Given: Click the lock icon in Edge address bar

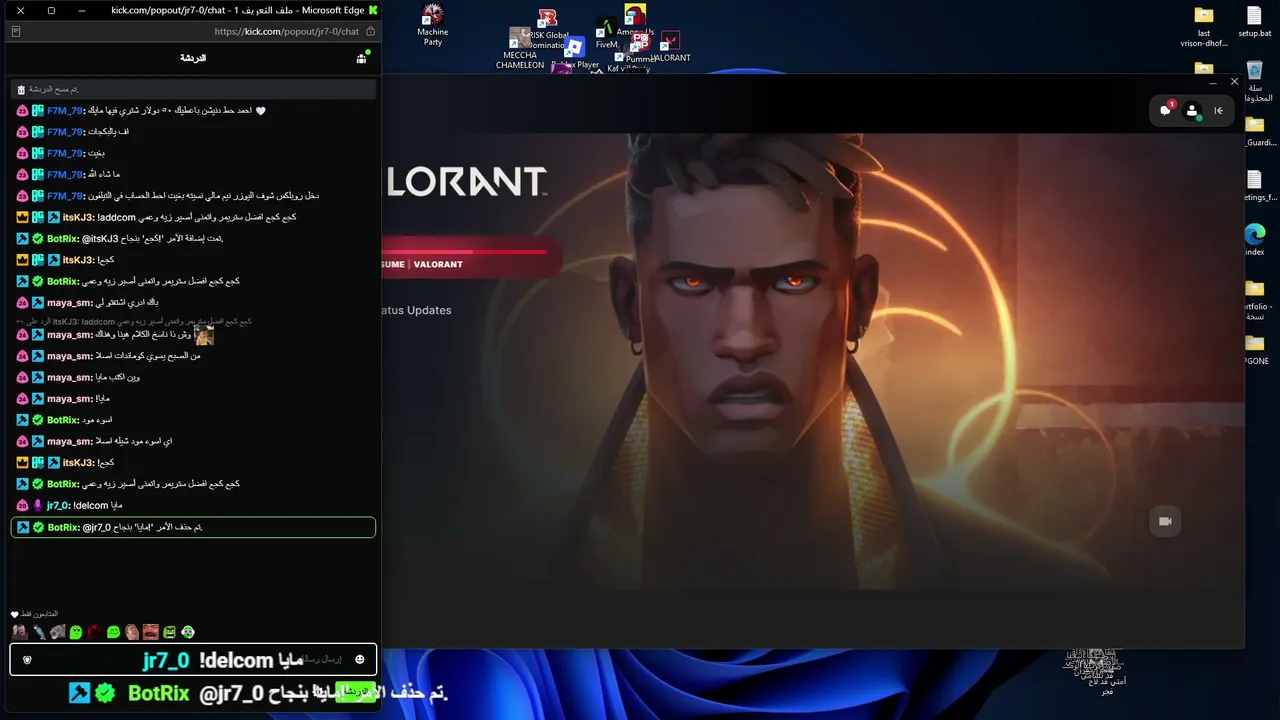Looking at the screenshot, I should [x=371, y=31].
